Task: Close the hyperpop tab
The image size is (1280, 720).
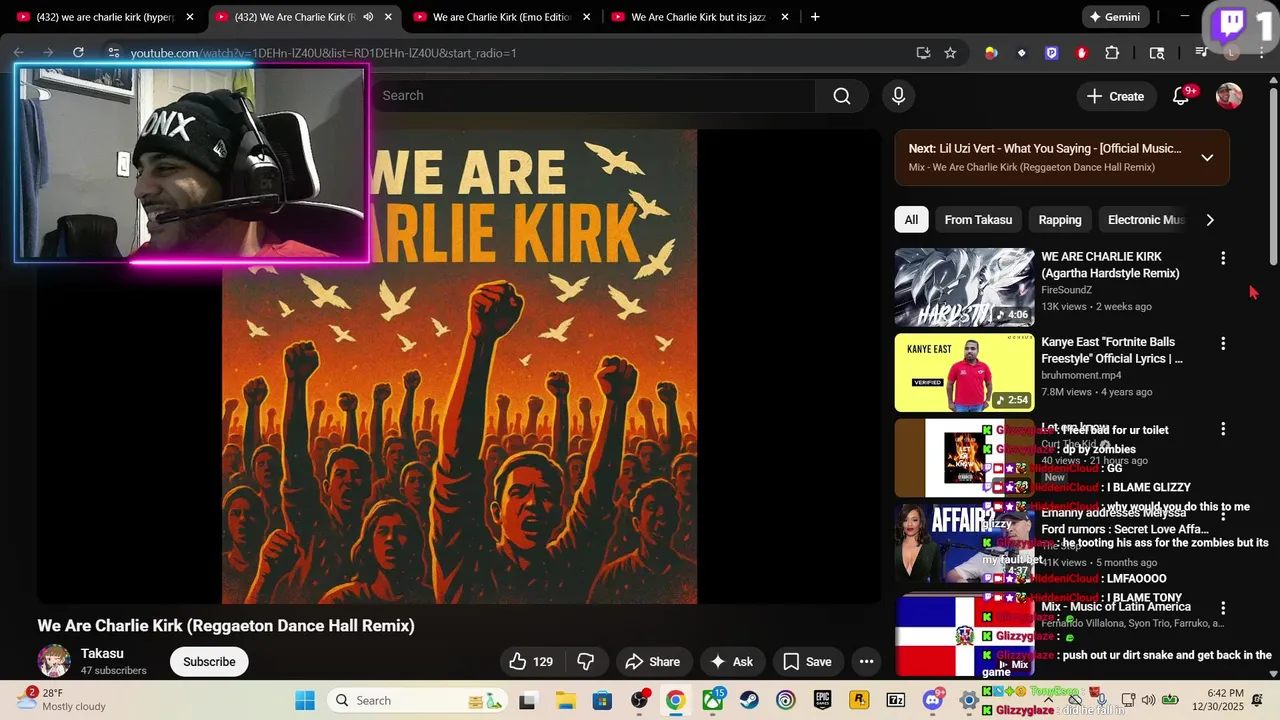Action: pyautogui.click(x=190, y=17)
